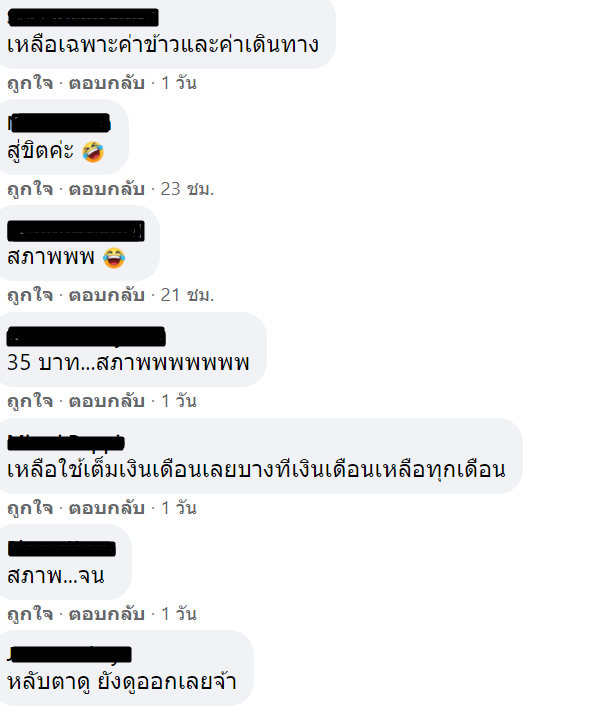Like the เหลือใช้เต็มเงินเดือน comment
Image resolution: width=601 pixels, height=707 pixels.
pos(30,508)
